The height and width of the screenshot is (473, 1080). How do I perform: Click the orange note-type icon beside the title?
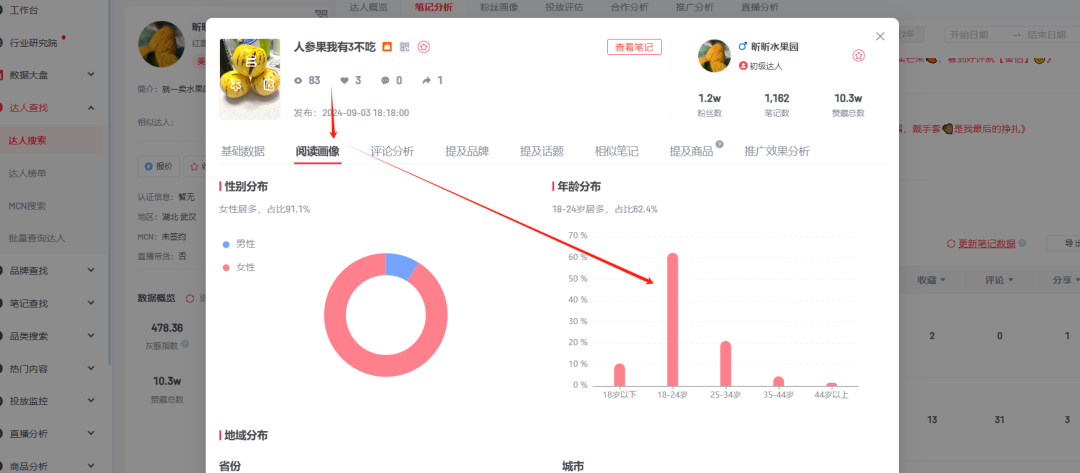pos(387,47)
